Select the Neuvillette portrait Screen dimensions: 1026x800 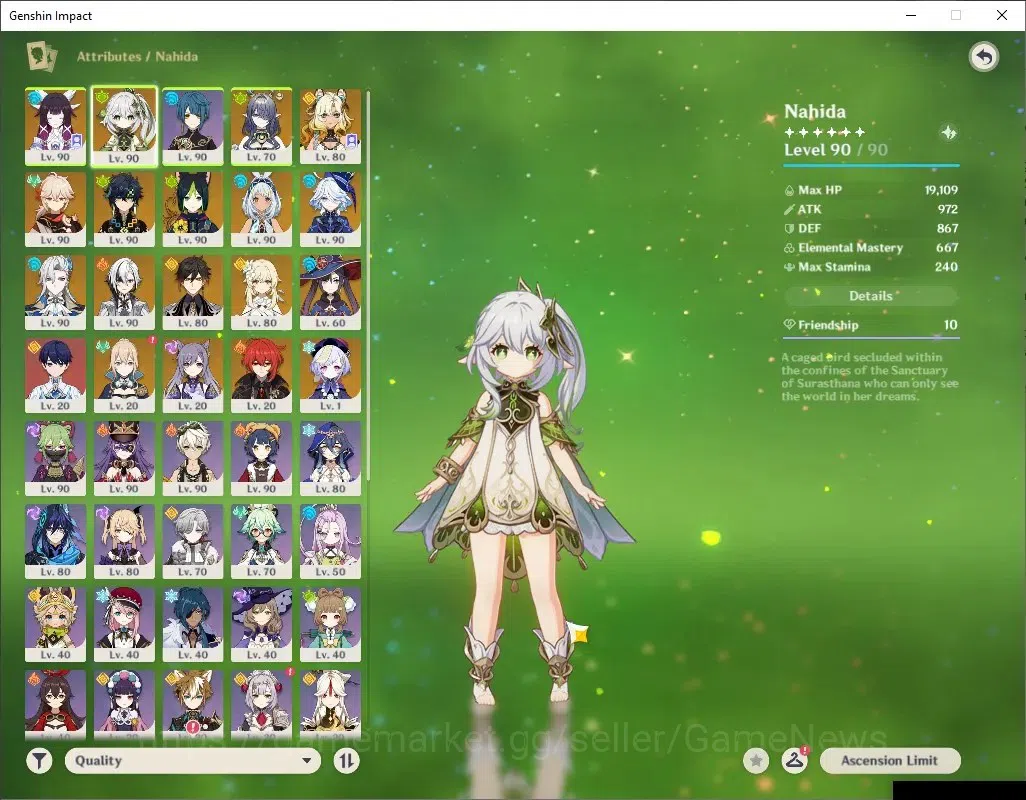tap(56, 292)
